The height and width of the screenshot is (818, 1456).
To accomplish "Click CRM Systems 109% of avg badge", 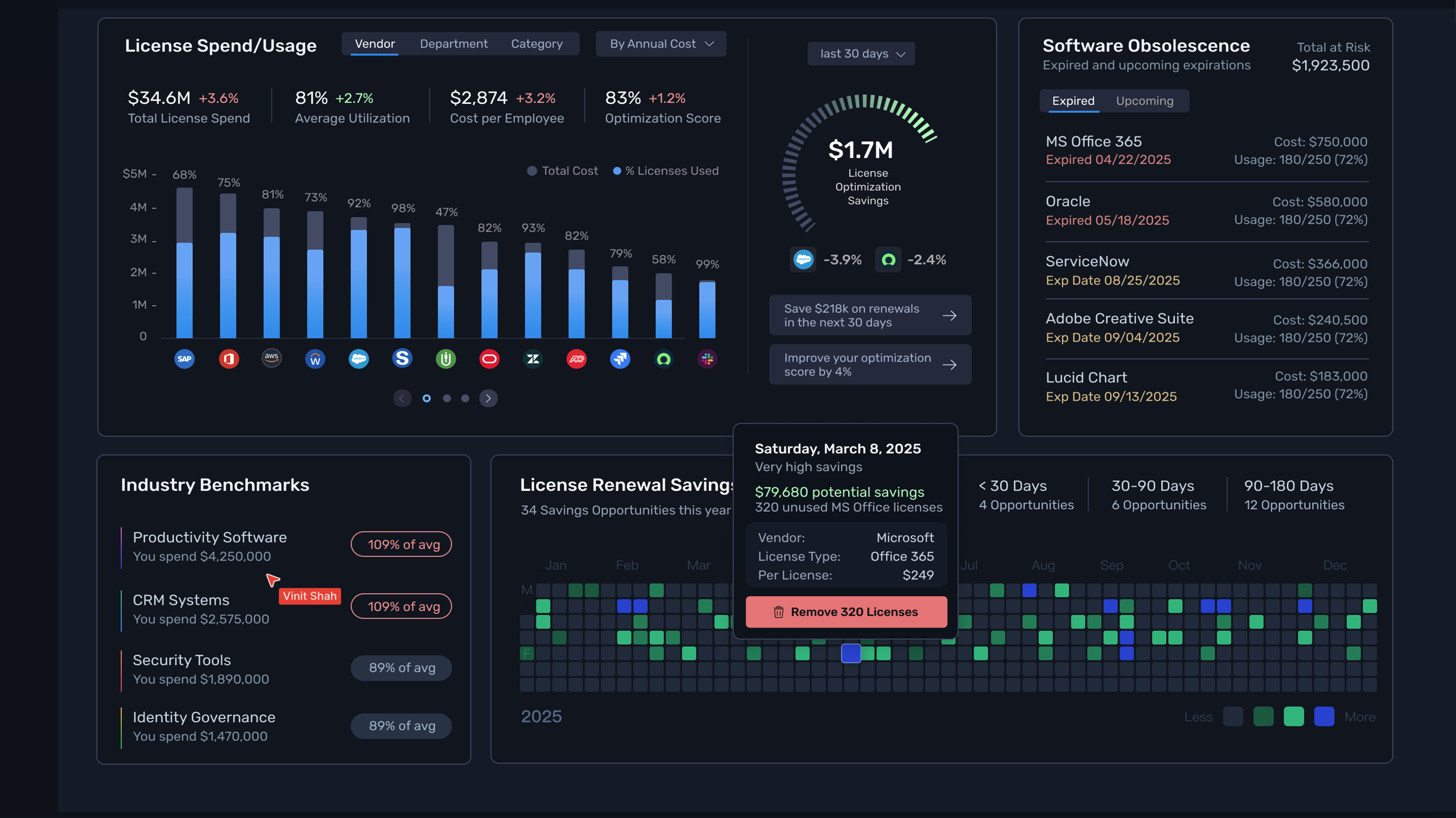I will [x=402, y=607].
